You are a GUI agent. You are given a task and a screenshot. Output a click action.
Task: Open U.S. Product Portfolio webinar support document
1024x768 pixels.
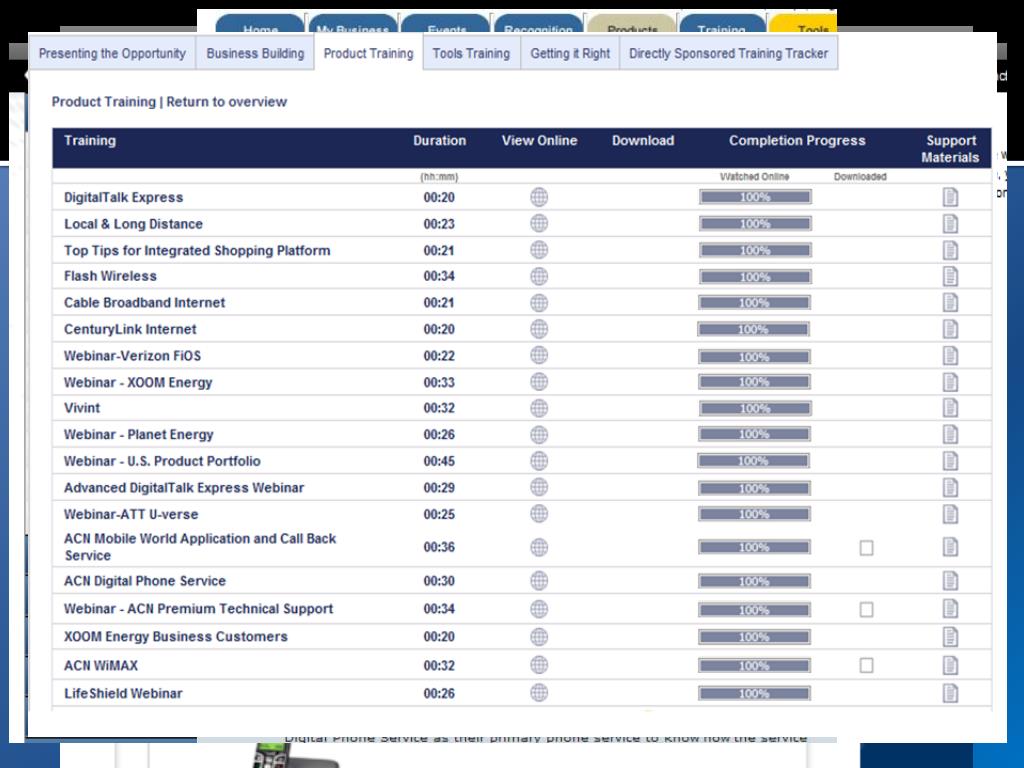pos(950,461)
